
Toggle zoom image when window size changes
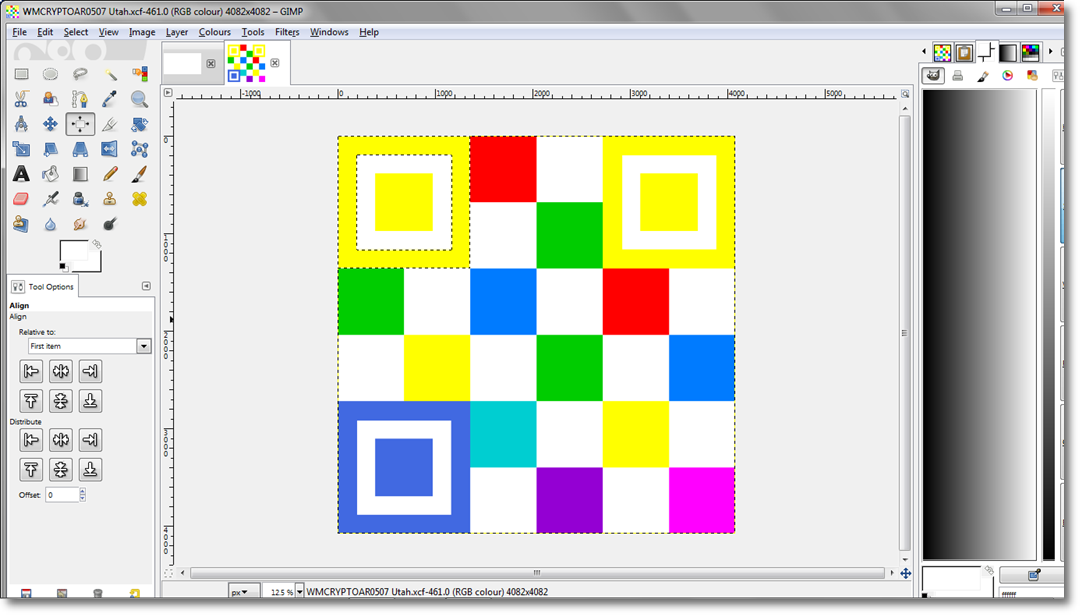[905, 93]
